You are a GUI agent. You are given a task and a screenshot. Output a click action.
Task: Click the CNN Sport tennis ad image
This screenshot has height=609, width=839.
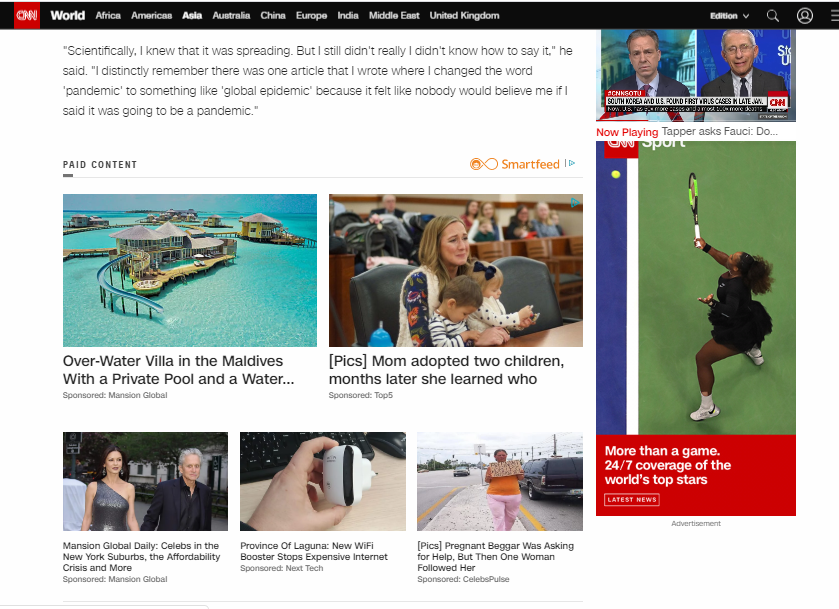coord(696,288)
